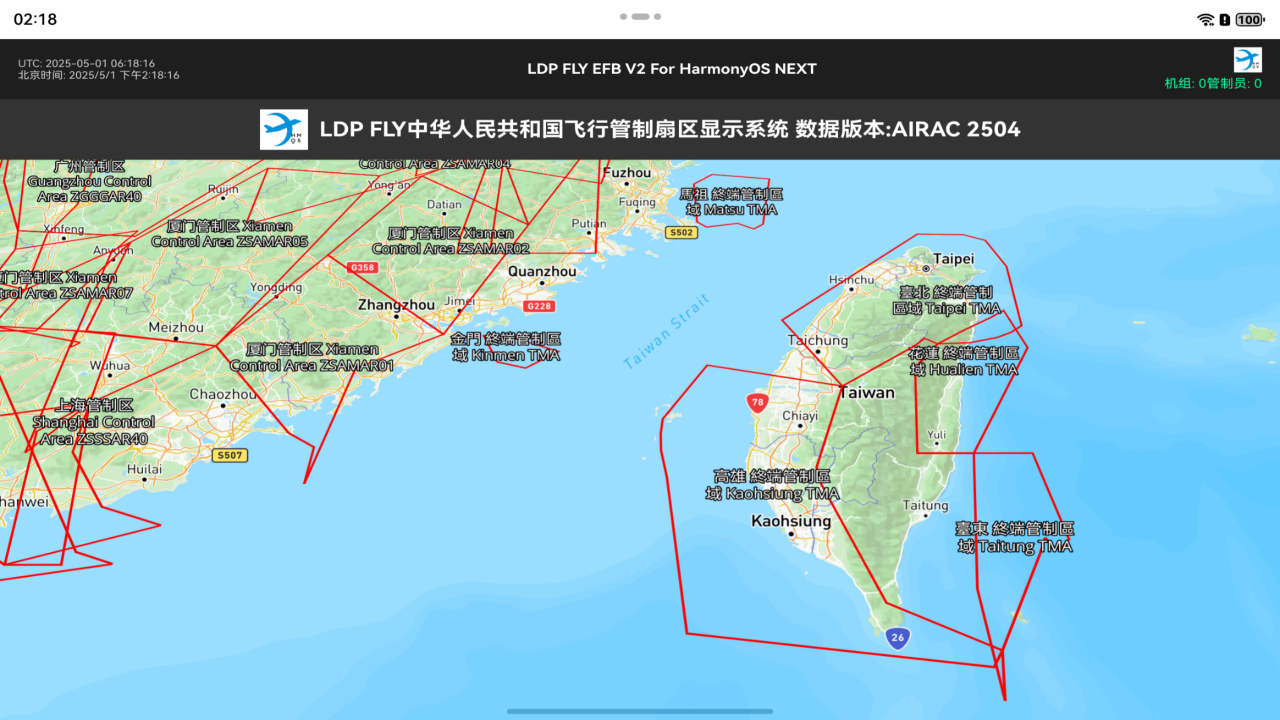The image size is (1280, 720).
Task: Tap the LDP FLY airplane logo in title banner
Action: [283, 130]
